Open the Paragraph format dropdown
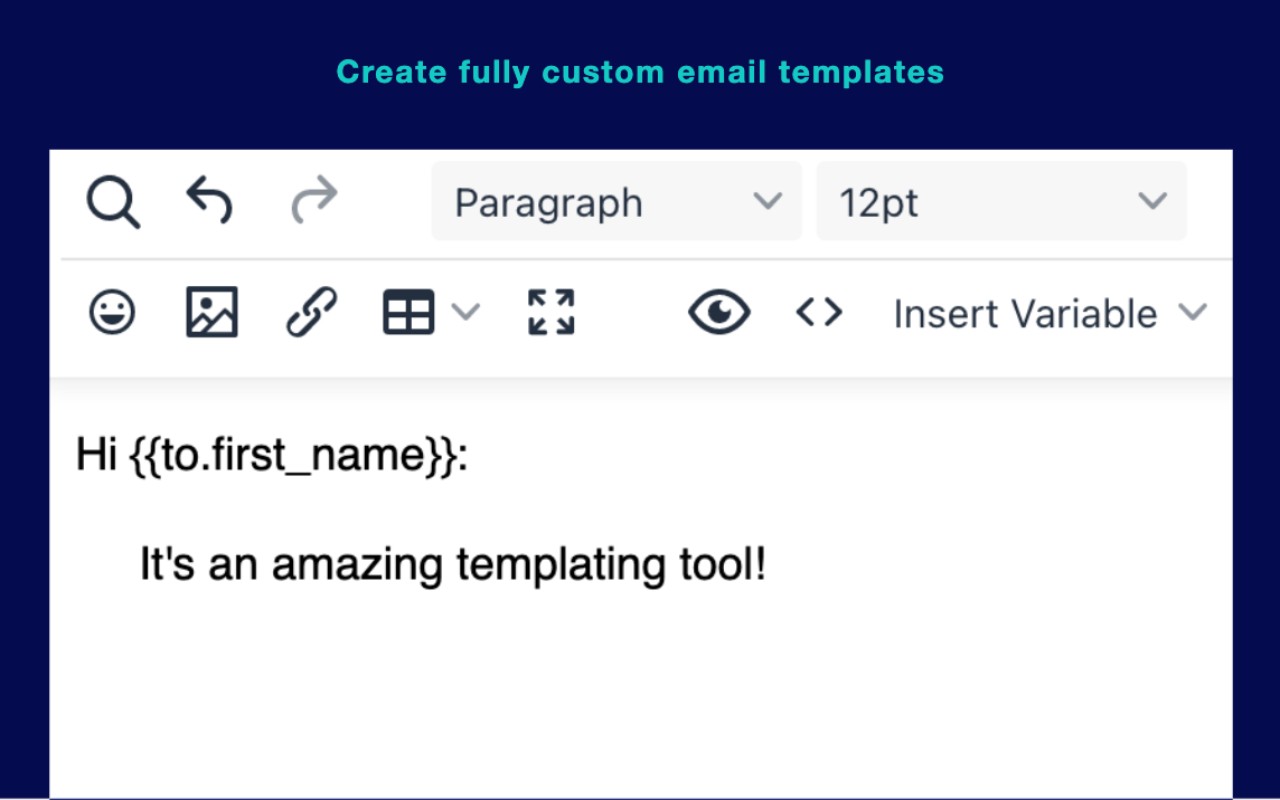The width and height of the screenshot is (1280, 800). (x=615, y=201)
